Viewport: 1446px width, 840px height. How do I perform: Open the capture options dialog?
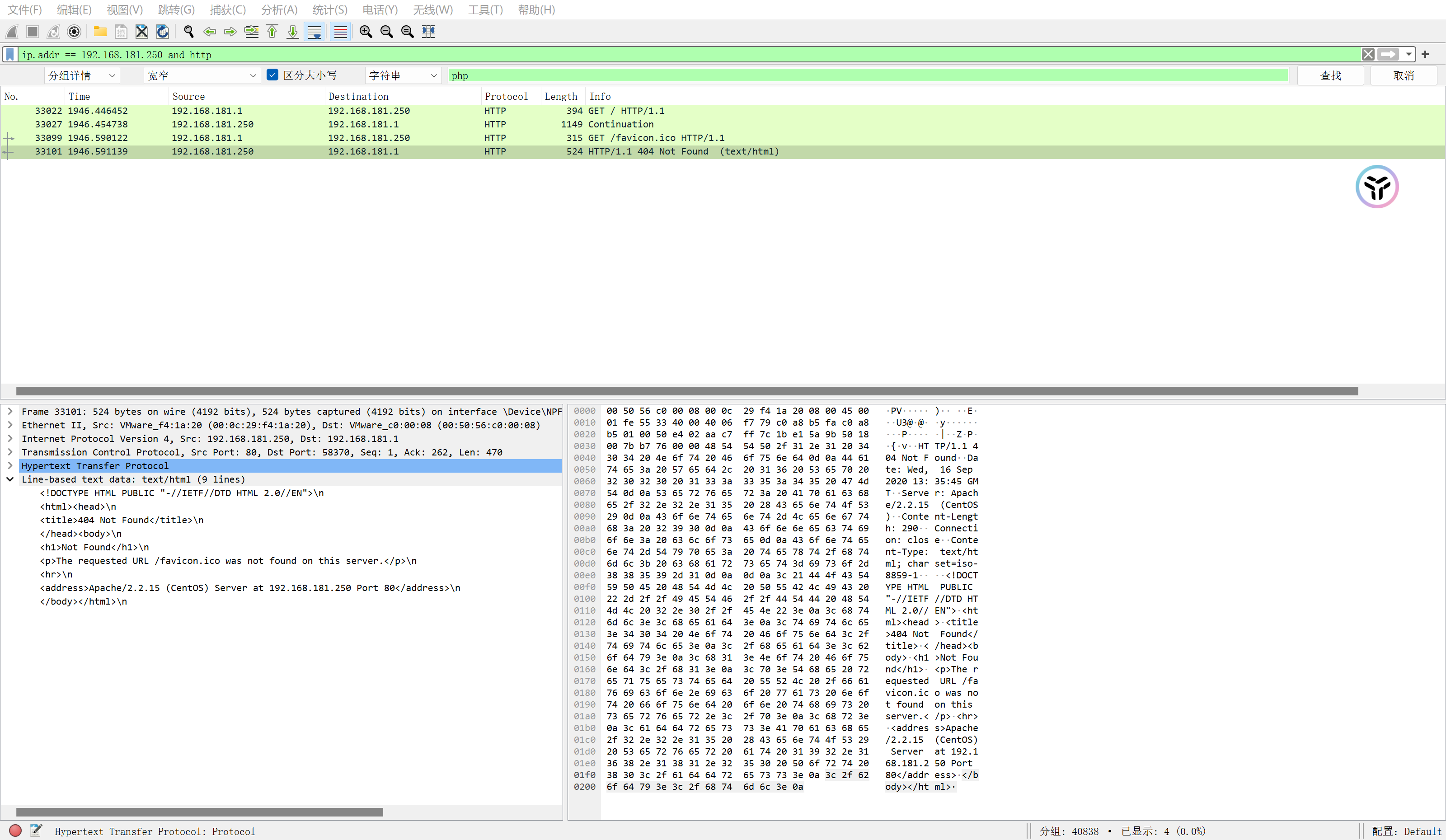coord(74,32)
